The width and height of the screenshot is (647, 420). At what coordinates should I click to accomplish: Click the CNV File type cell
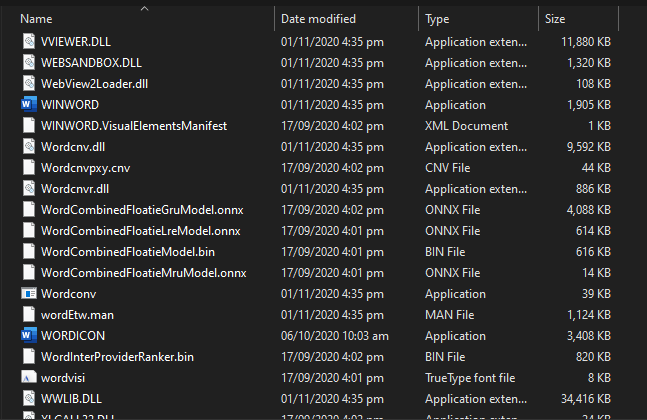coord(447,168)
